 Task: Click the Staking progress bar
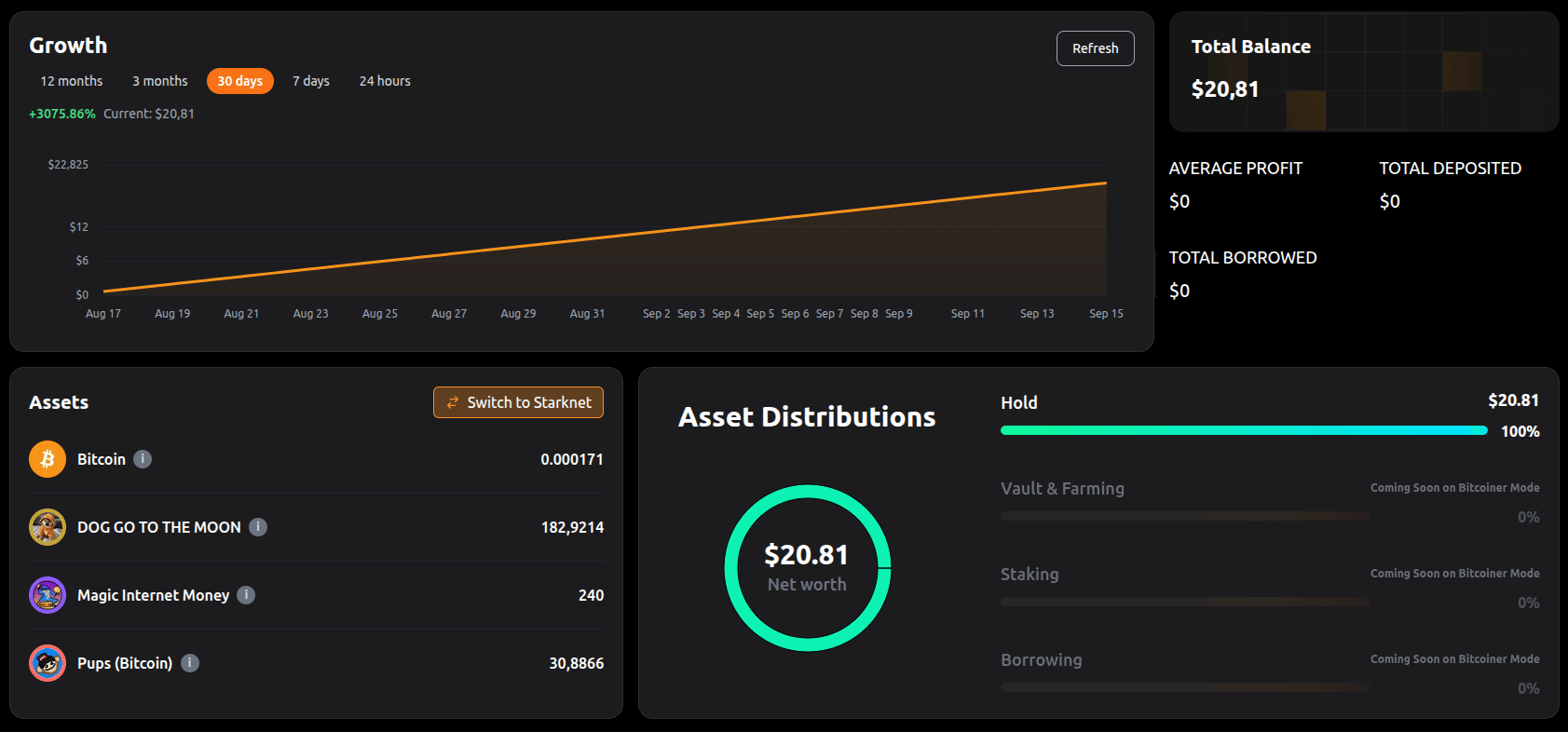(x=1185, y=602)
